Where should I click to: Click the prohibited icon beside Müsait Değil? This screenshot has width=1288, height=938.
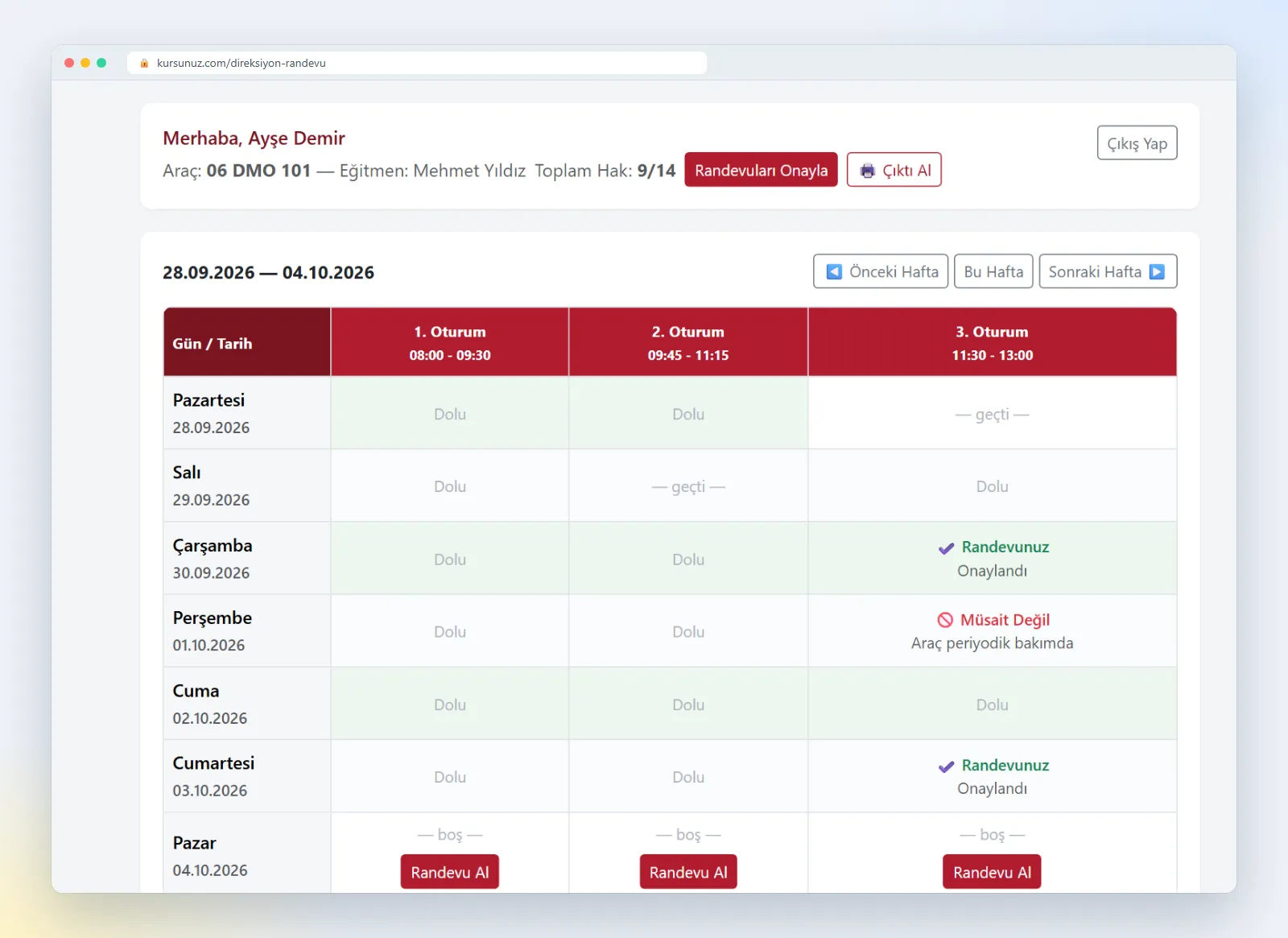945,620
